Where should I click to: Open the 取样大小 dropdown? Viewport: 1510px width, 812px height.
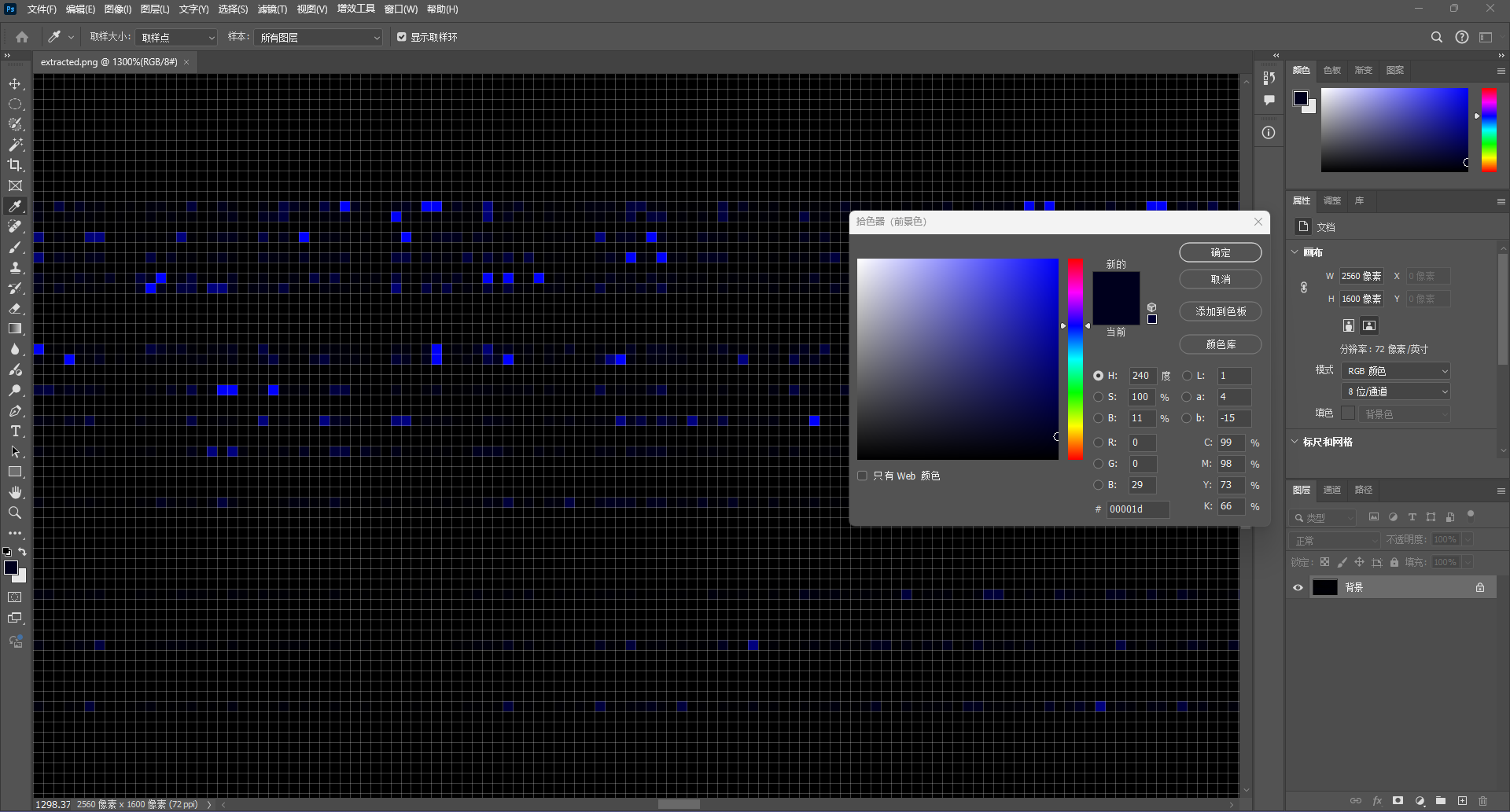click(x=177, y=37)
